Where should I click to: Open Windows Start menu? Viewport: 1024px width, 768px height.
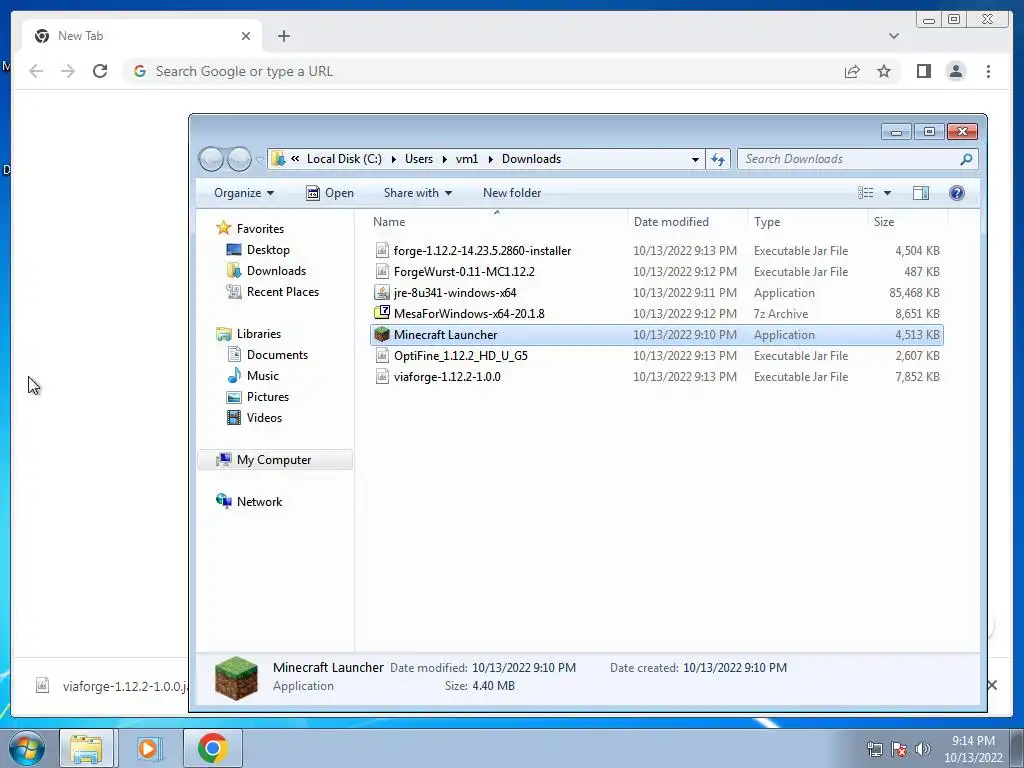point(27,748)
